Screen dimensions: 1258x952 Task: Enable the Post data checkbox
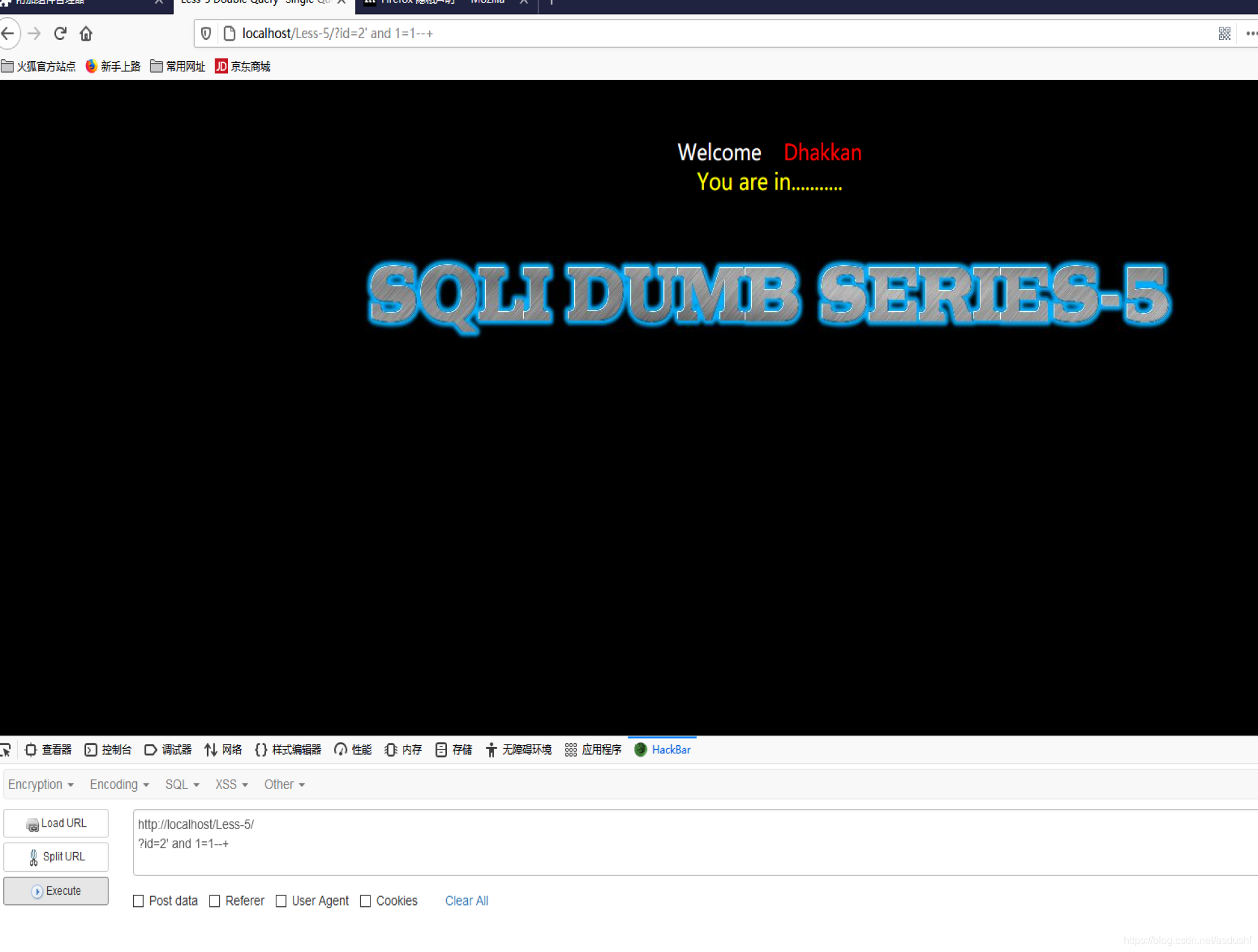pos(138,900)
